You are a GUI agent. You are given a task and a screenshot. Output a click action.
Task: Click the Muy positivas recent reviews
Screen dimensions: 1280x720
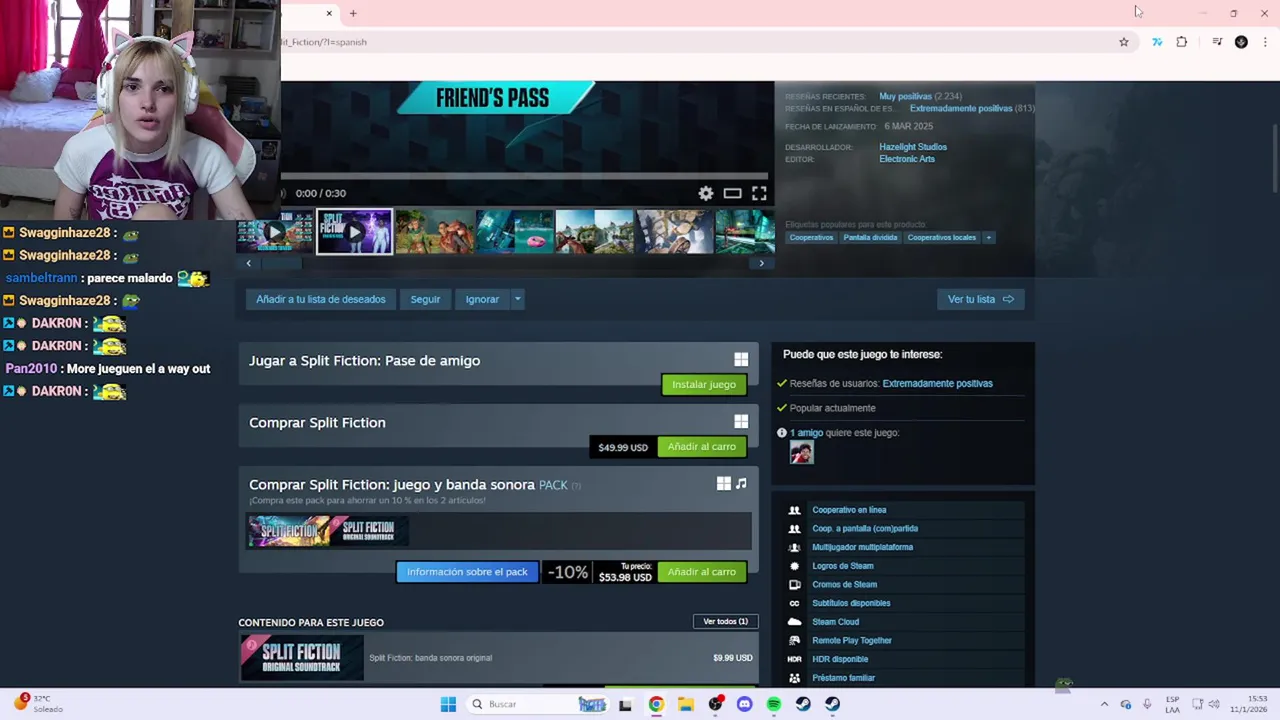point(905,97)
